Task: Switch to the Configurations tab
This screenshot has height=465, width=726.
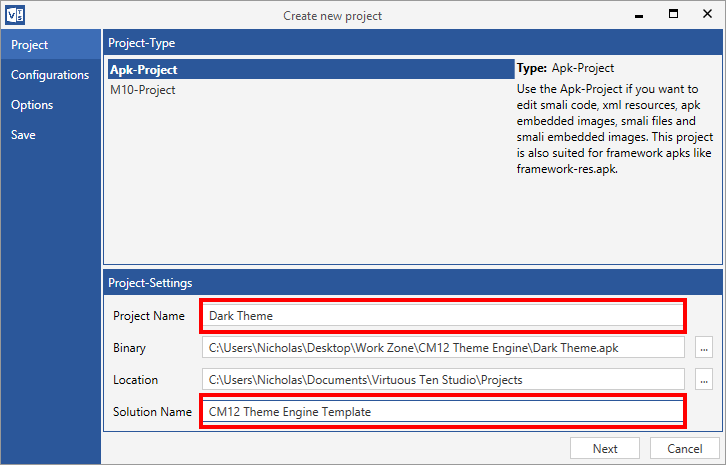Action: (x=50, y=75)
